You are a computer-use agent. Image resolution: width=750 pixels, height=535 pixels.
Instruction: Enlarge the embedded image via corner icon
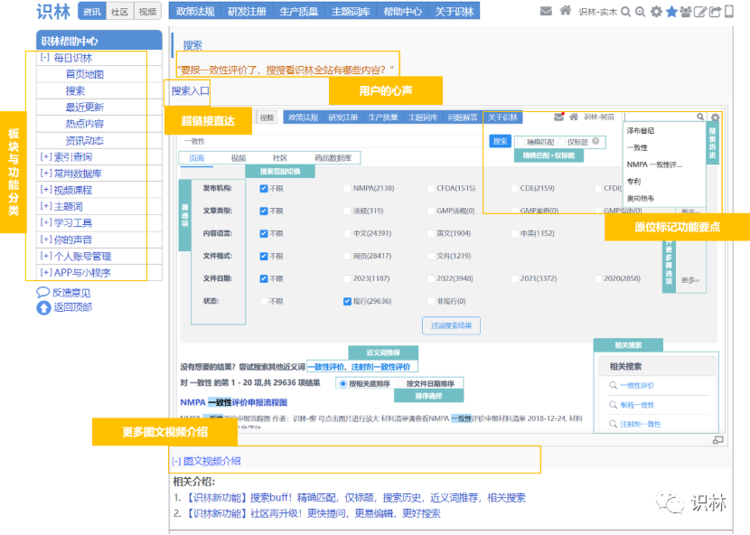(717, 440)
